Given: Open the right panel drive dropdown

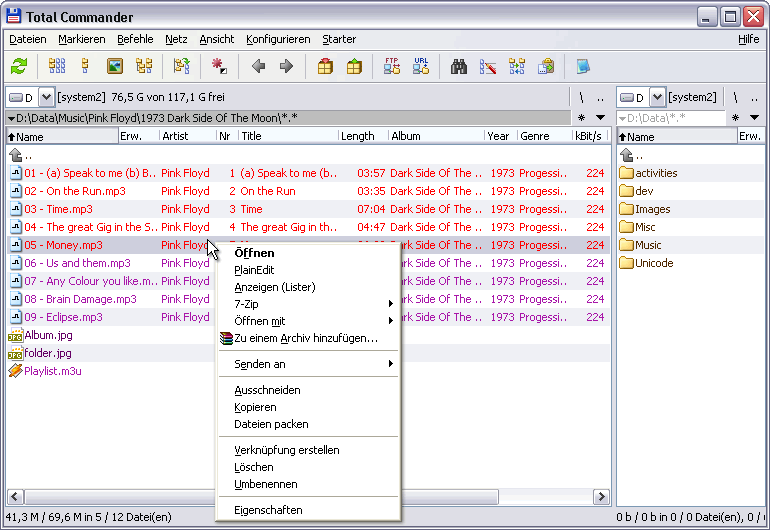Looking at the screenshot, I should [x=657, y=97].
